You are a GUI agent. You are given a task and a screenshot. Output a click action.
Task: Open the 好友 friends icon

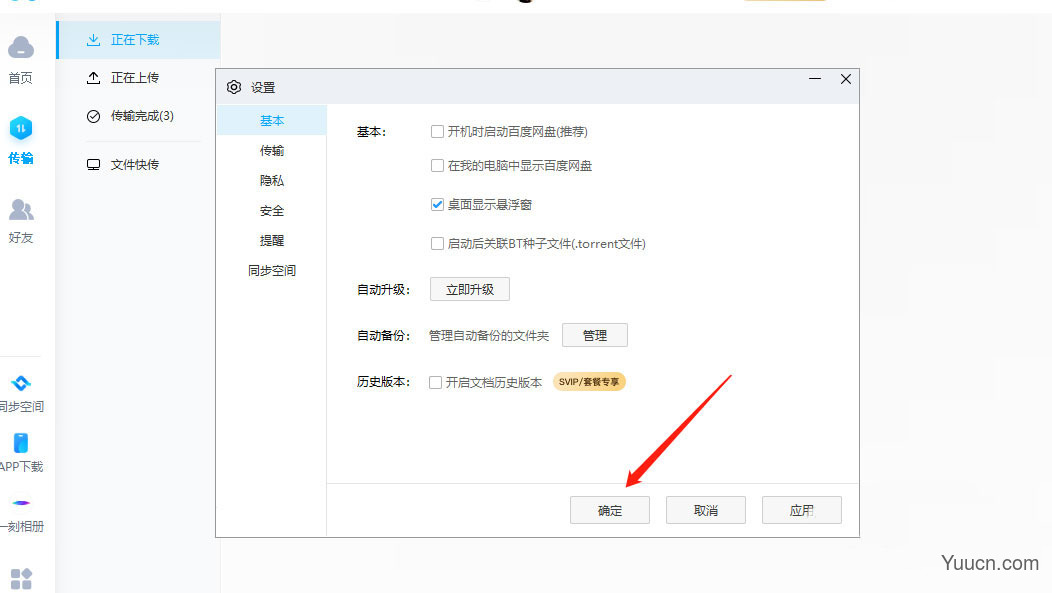tap(21, 210)
